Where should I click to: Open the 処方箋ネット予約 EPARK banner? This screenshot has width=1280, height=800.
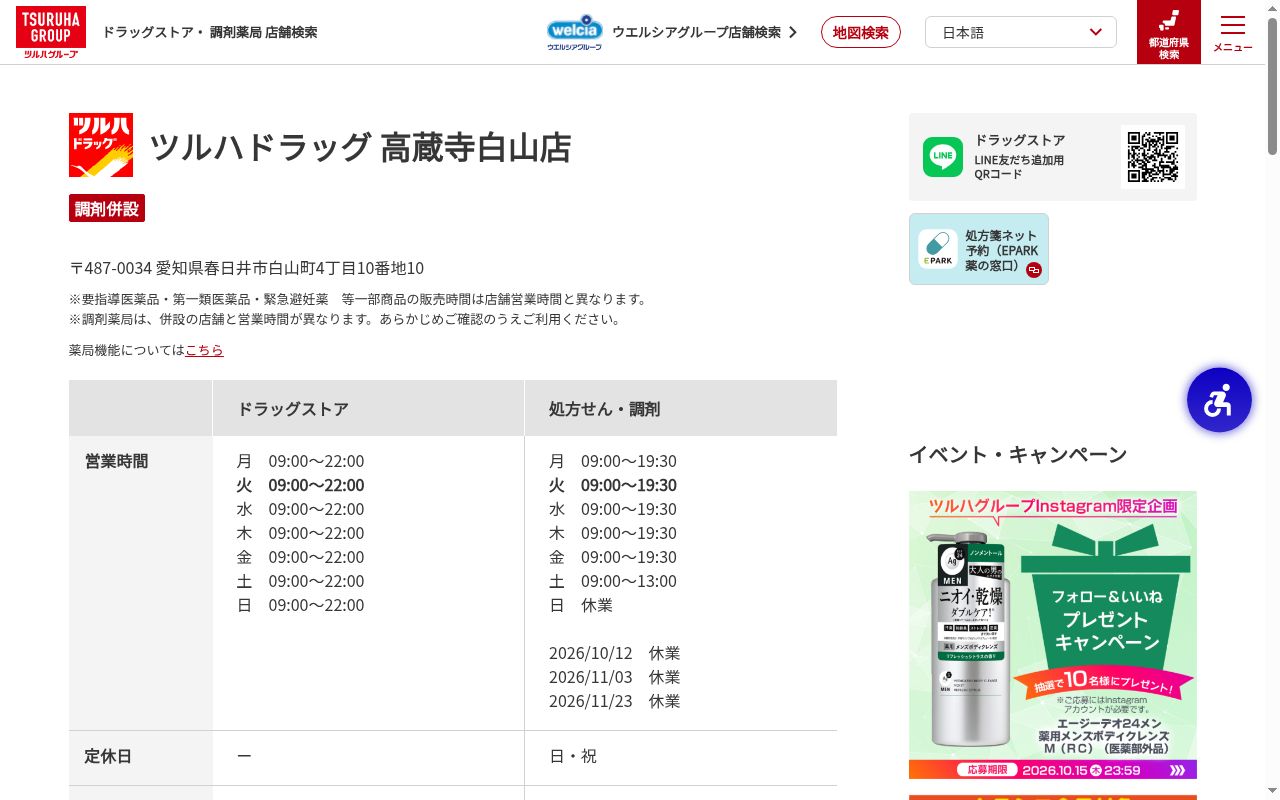click(979, 249)
